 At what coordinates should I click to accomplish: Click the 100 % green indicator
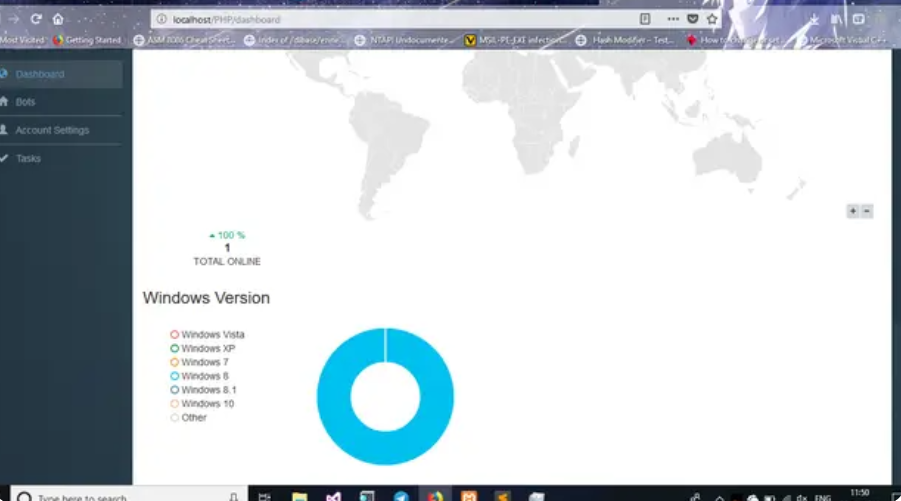click(227, 235)
